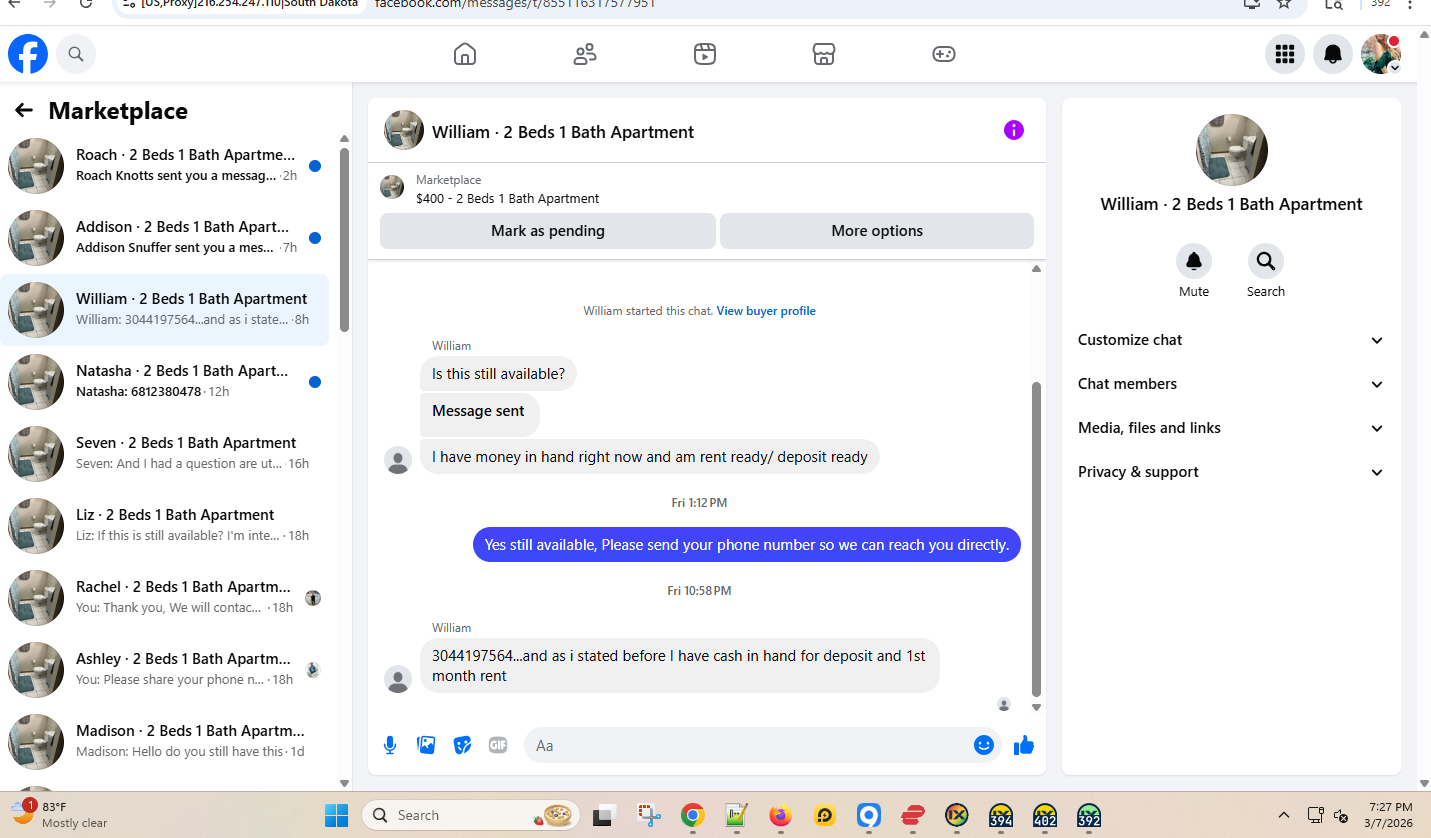Screen dimensions: 1431x838
Task: Expand the Privacy & support section
Action: [1232, 472]
